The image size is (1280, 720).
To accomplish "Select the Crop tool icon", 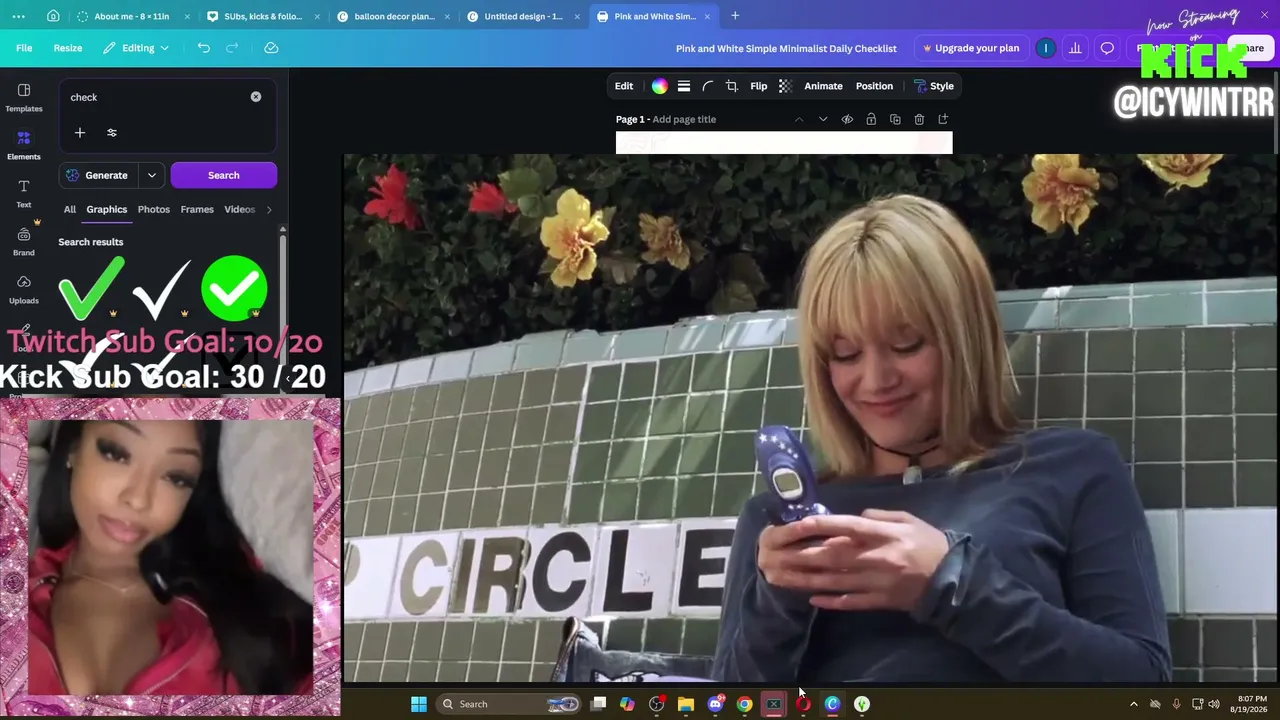I will click(x=732, y=86).
